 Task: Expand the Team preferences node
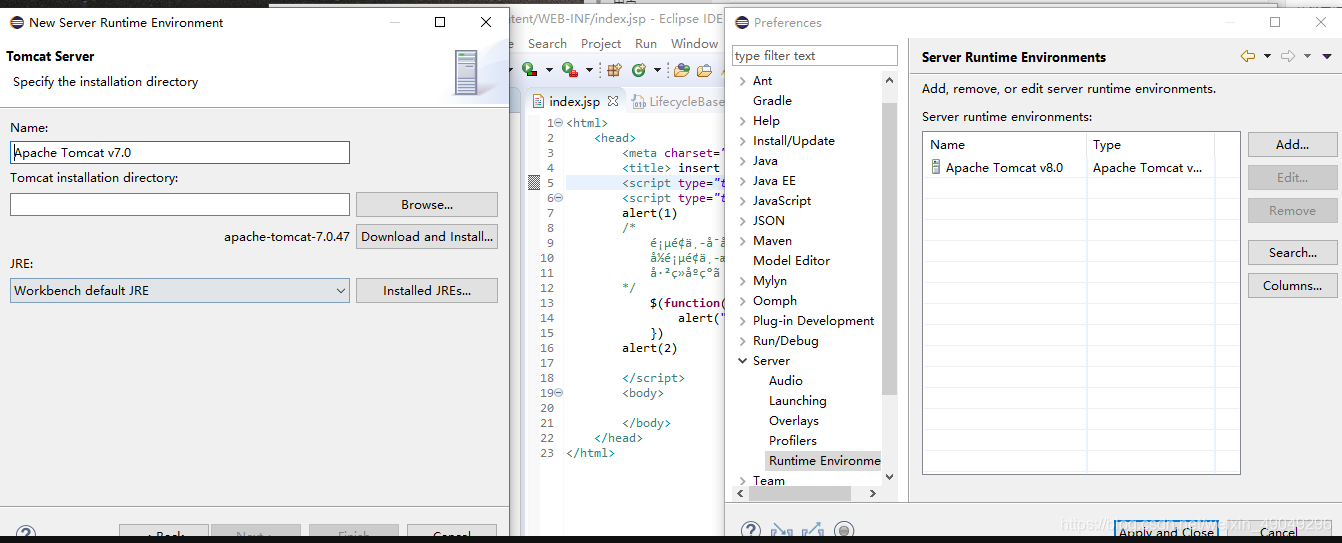tap(742, 481)
